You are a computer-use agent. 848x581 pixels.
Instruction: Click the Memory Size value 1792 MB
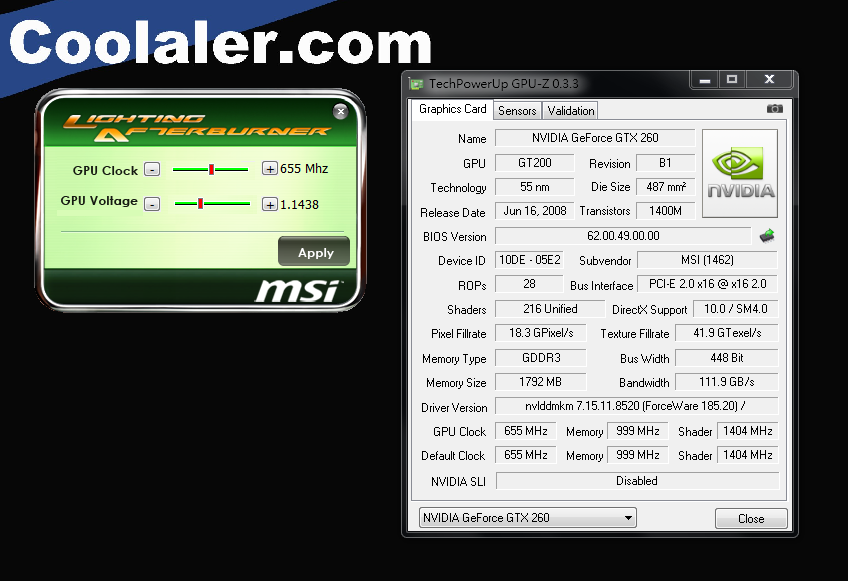tap(540, 382)
